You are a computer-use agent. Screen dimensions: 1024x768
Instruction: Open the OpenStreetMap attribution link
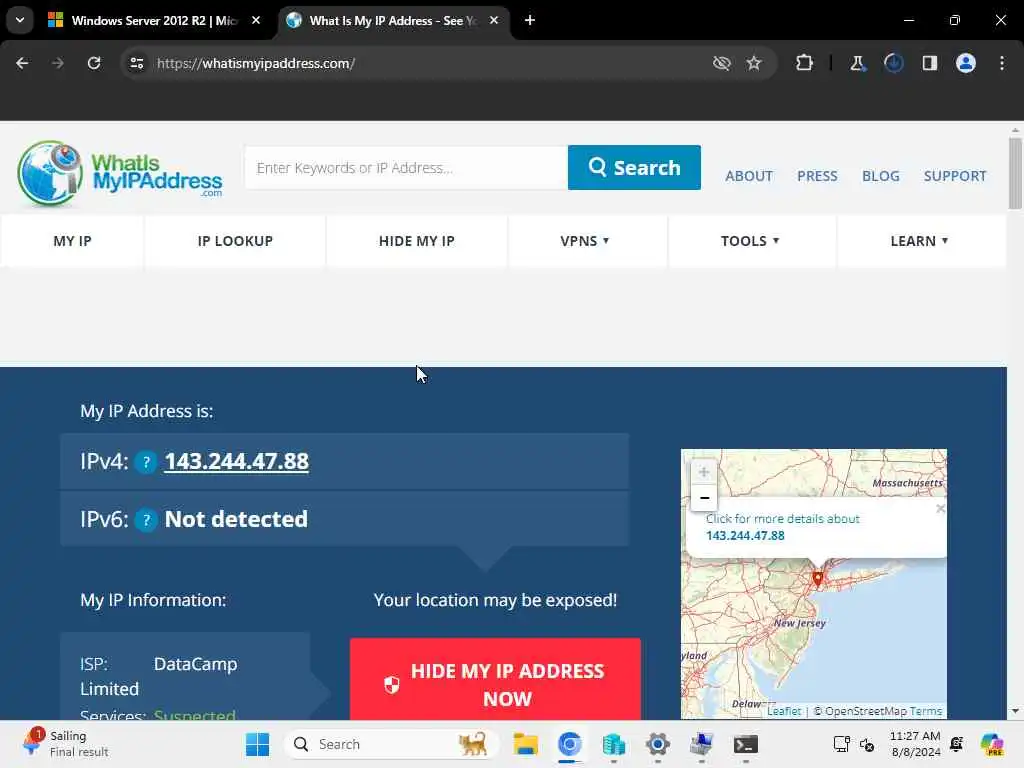click(866, 711)
